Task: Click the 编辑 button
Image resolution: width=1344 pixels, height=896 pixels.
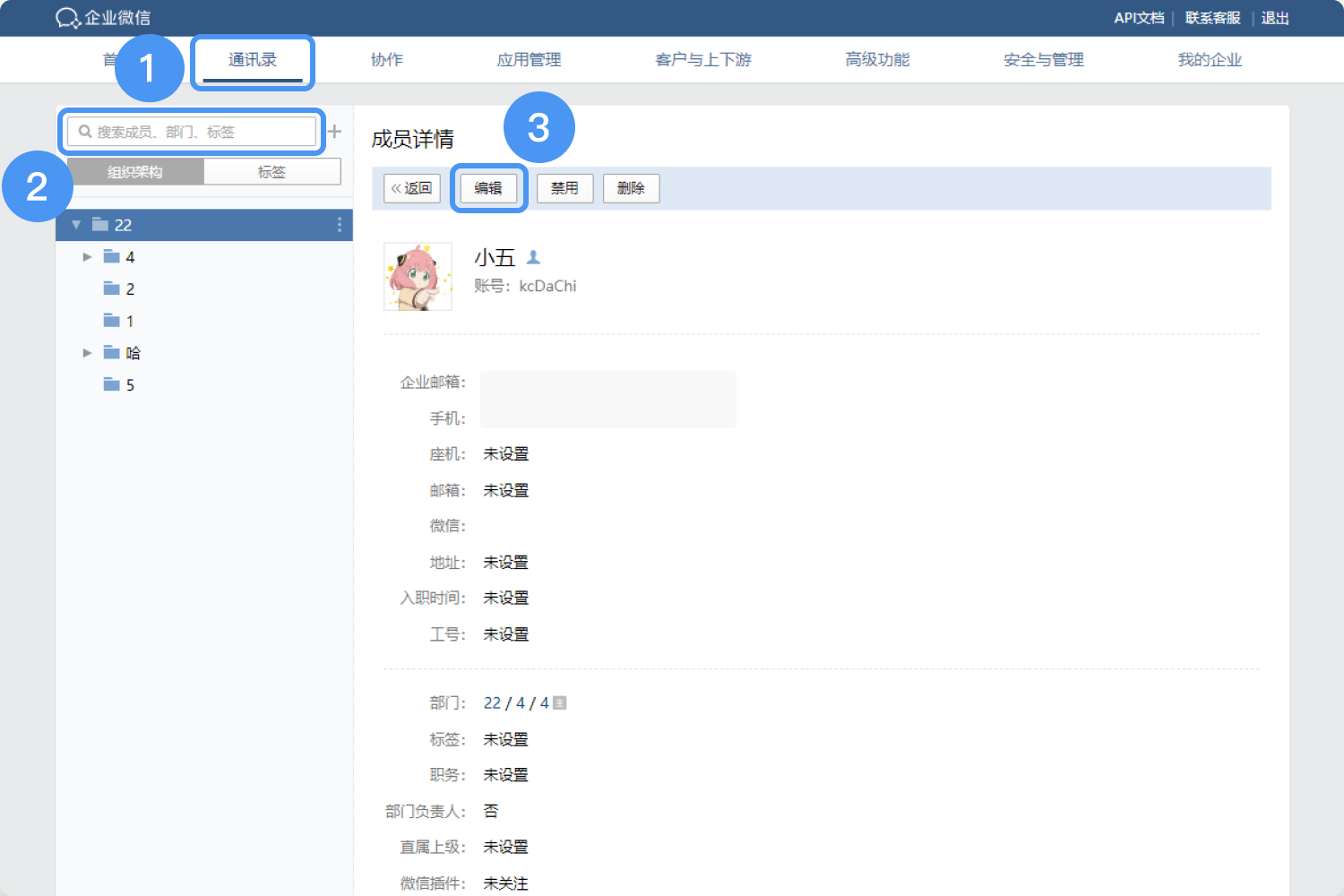Action: click(488, 188)
